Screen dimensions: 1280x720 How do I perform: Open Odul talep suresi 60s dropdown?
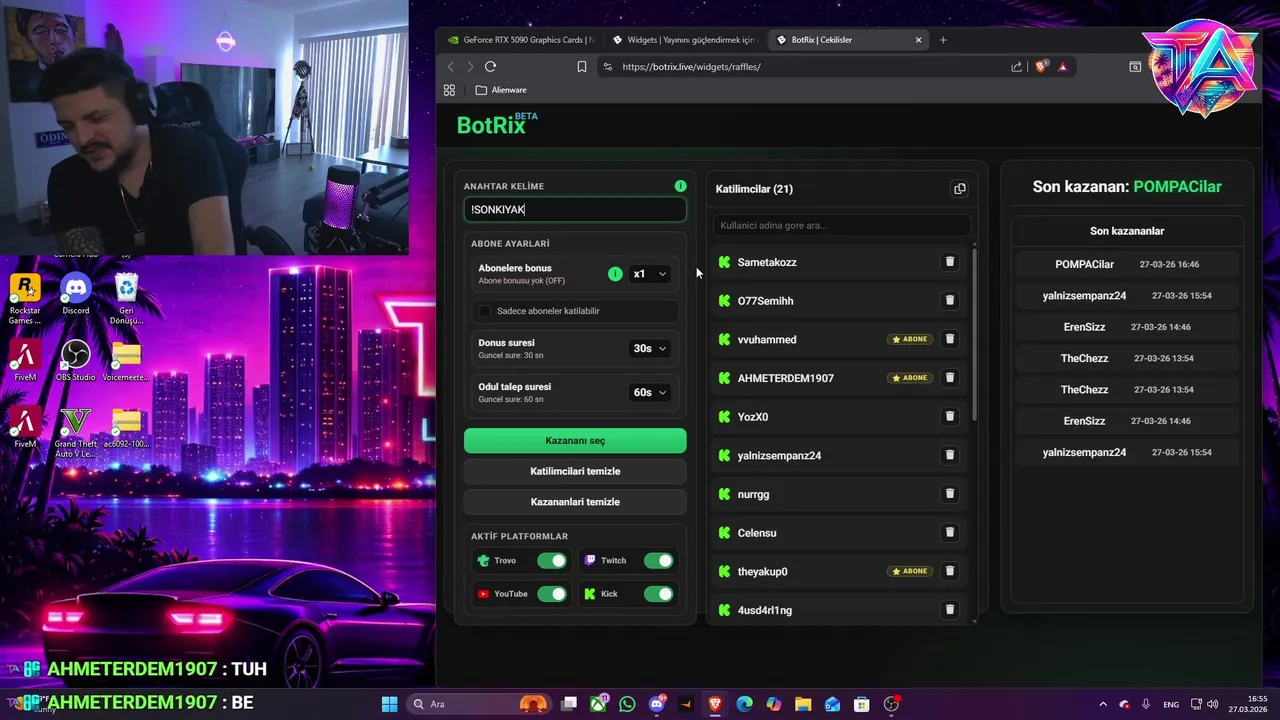click(649, 392)
